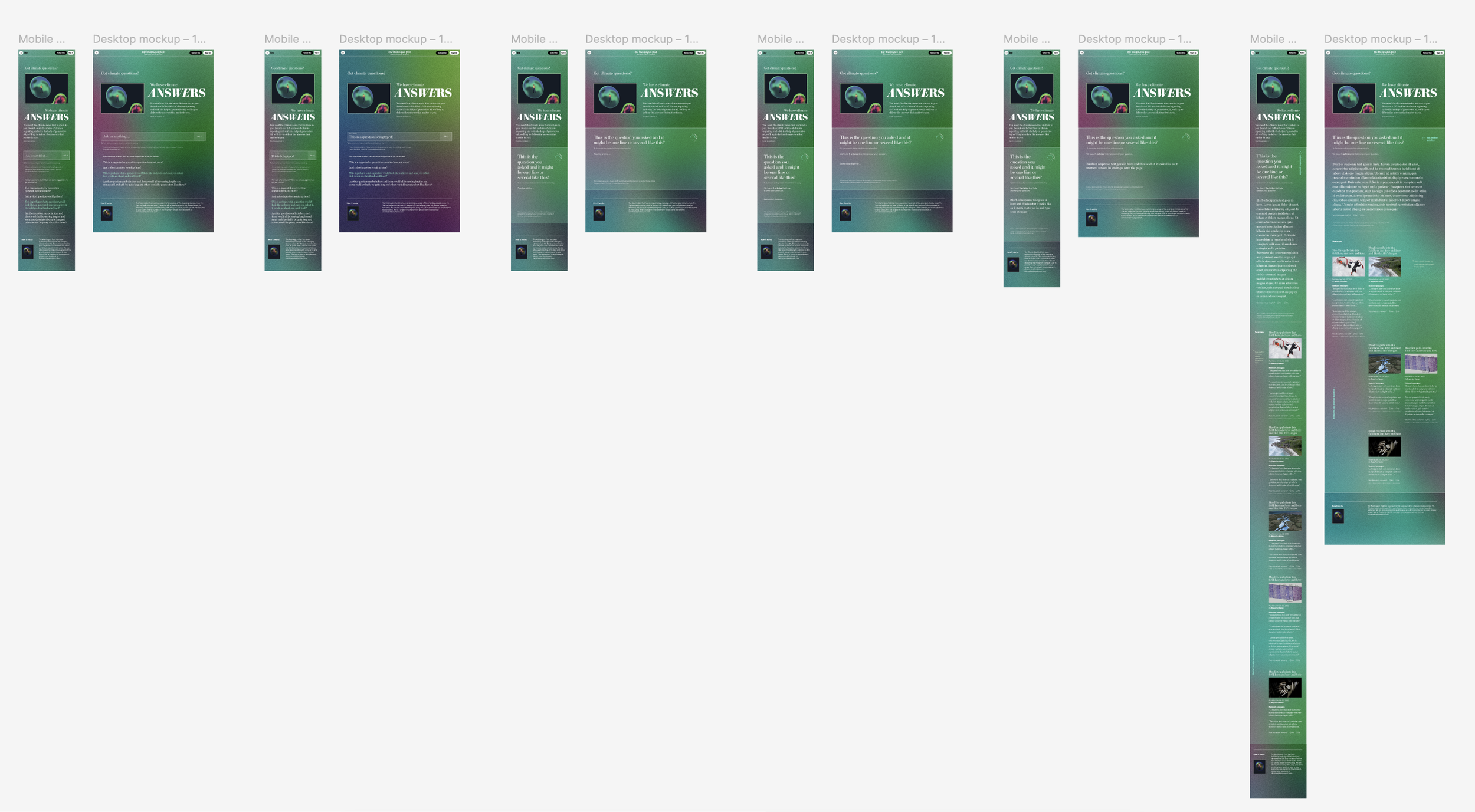Click menu icon in leftmost desktop mockup header
This screenshot has height=812, width=1475.
pyautogui.click(x=97, y=53)
